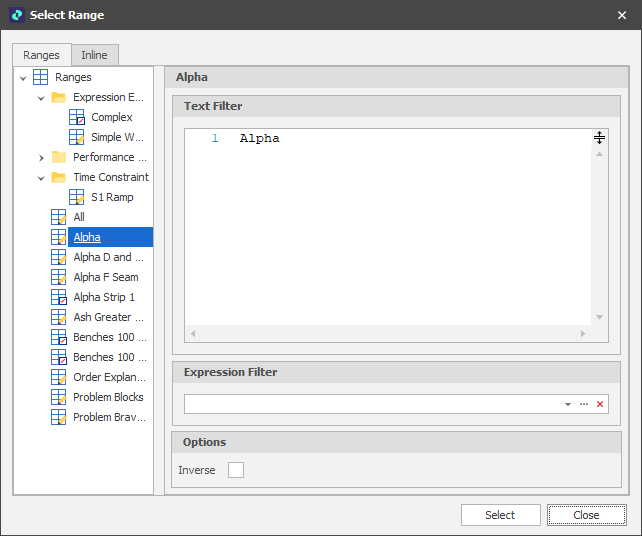This screenshot has height=536, width=642.
Task: Click the Close button
Action: [586, 515]
